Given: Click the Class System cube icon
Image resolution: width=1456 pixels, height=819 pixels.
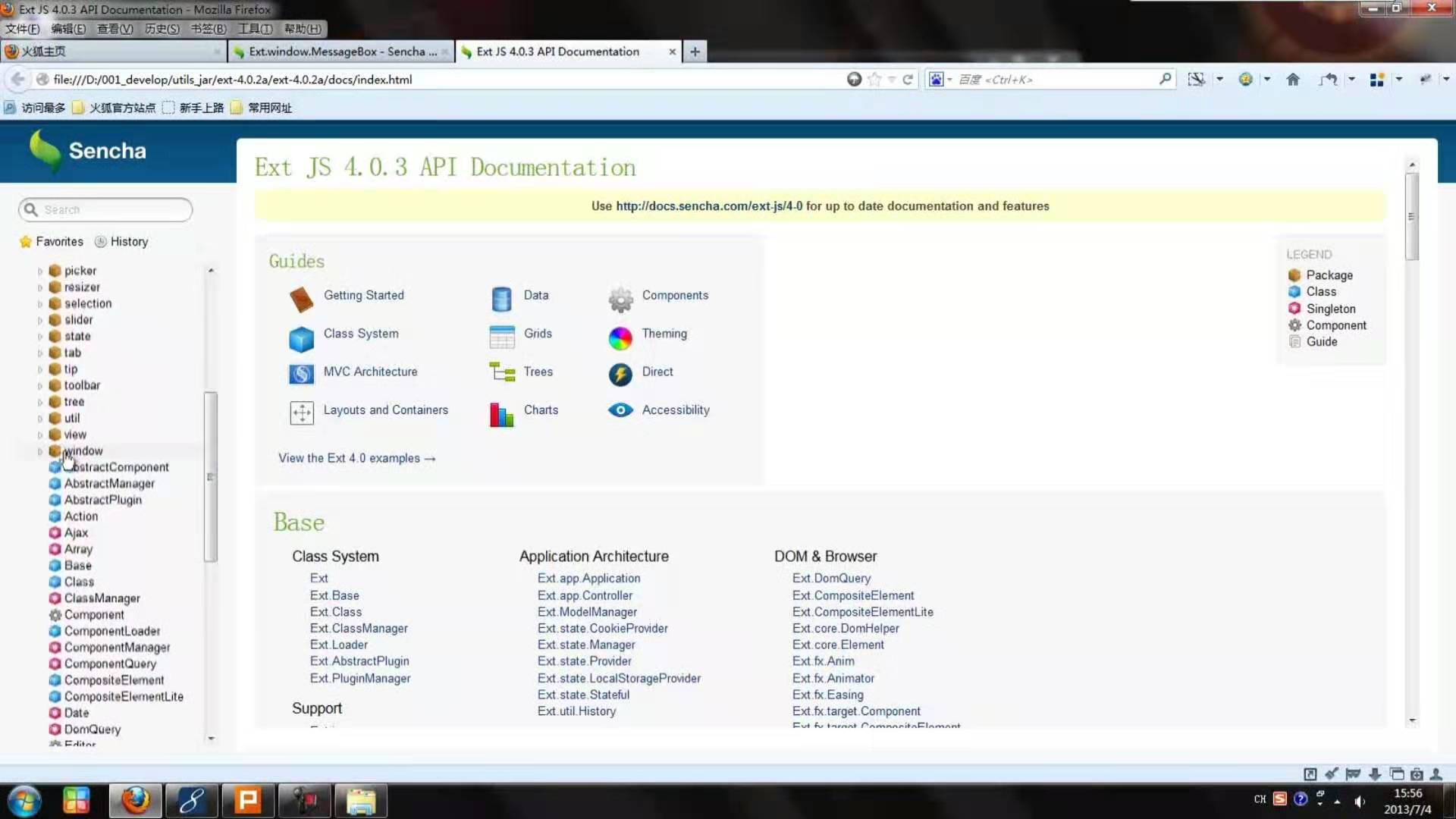Looking at the screenshot, I should (301, 338).
